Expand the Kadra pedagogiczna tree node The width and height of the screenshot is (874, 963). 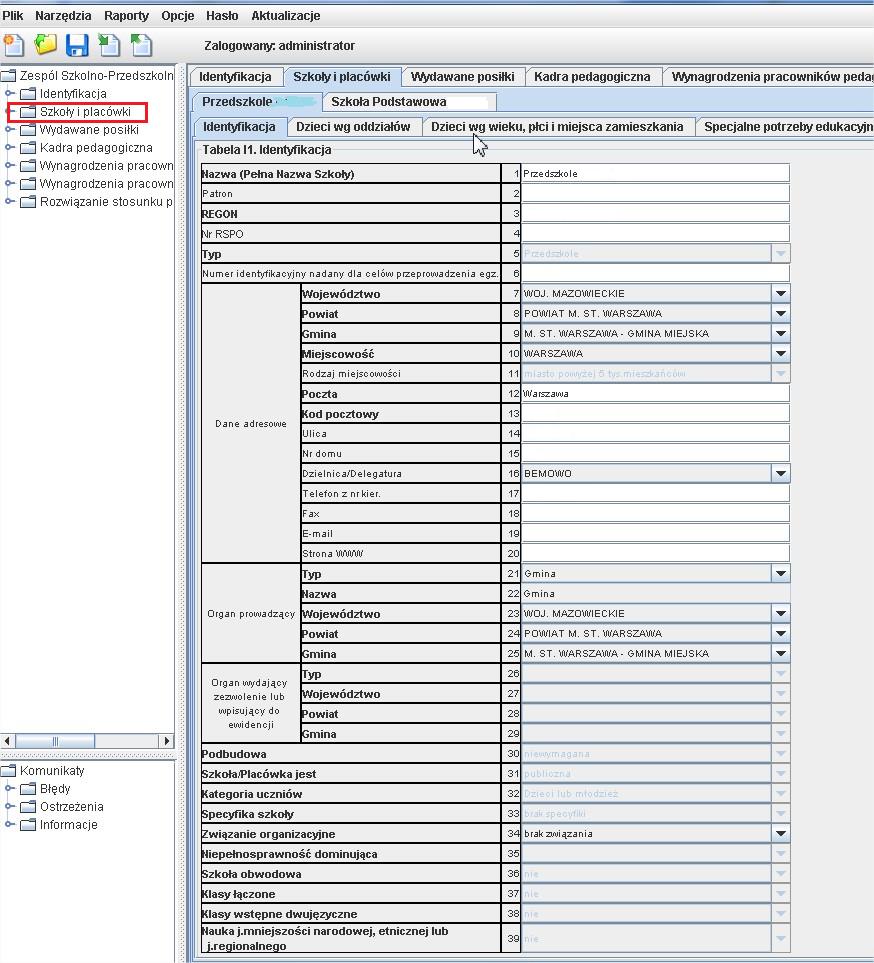click(9, 147)
